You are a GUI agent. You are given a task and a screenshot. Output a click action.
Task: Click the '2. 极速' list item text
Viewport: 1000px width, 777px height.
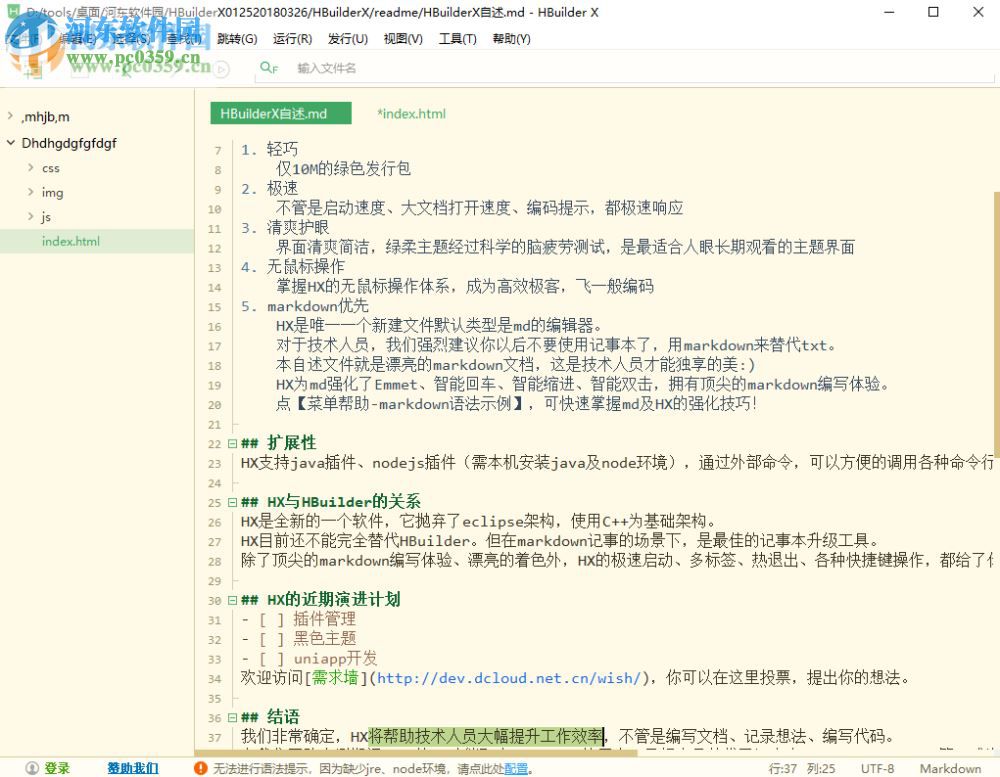click(269, 188)
